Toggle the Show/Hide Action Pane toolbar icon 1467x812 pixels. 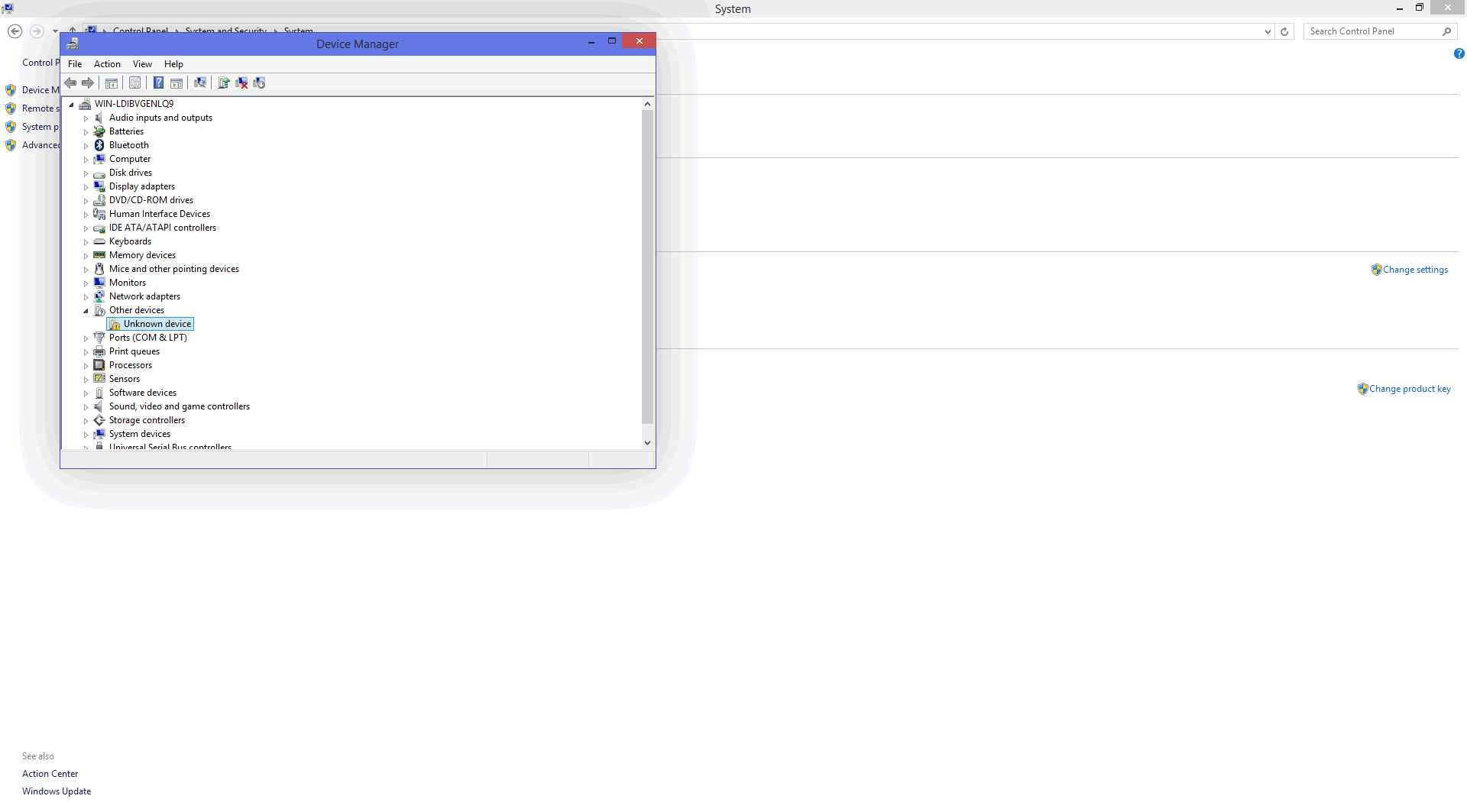[x=176, y=83]
